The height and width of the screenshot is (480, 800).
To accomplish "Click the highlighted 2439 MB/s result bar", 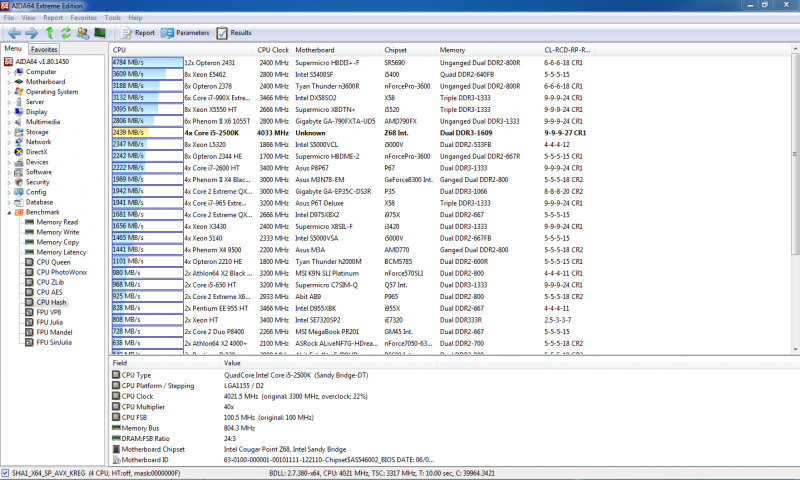I will (147, 133).
